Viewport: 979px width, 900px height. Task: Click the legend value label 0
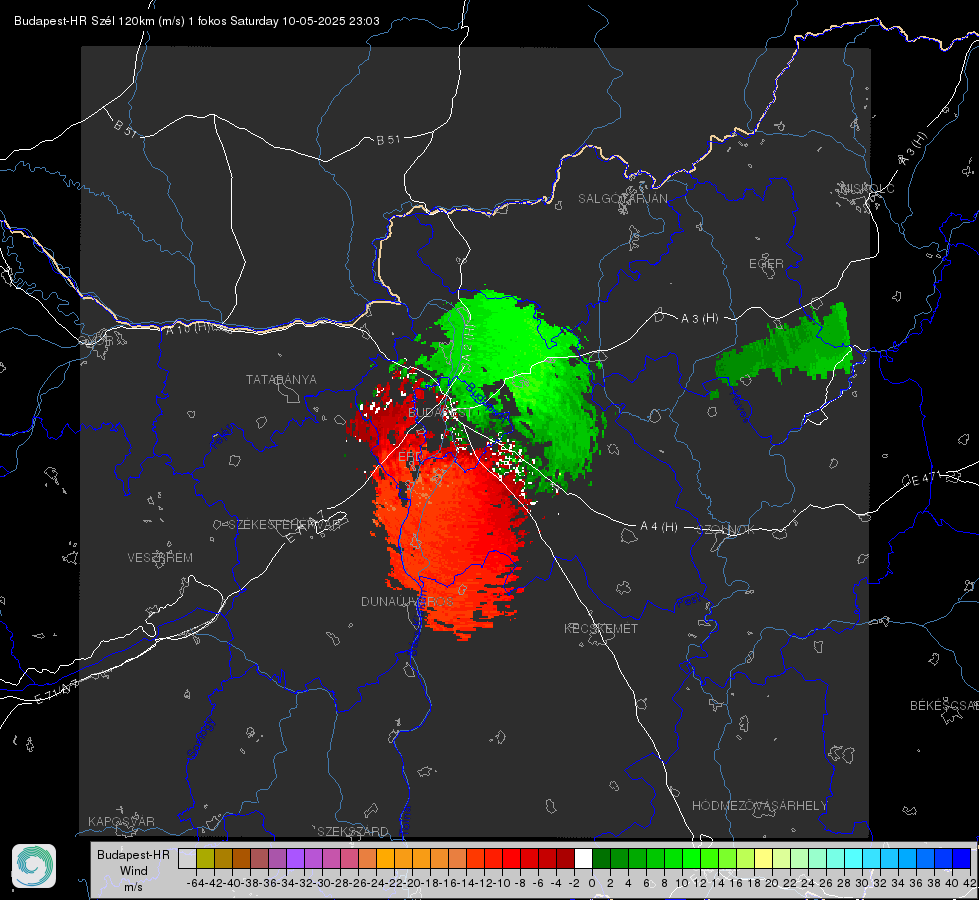pos(592,883)
